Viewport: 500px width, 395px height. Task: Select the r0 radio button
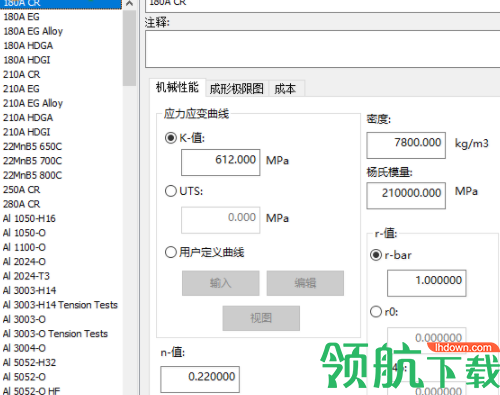(x=376, y=312)
